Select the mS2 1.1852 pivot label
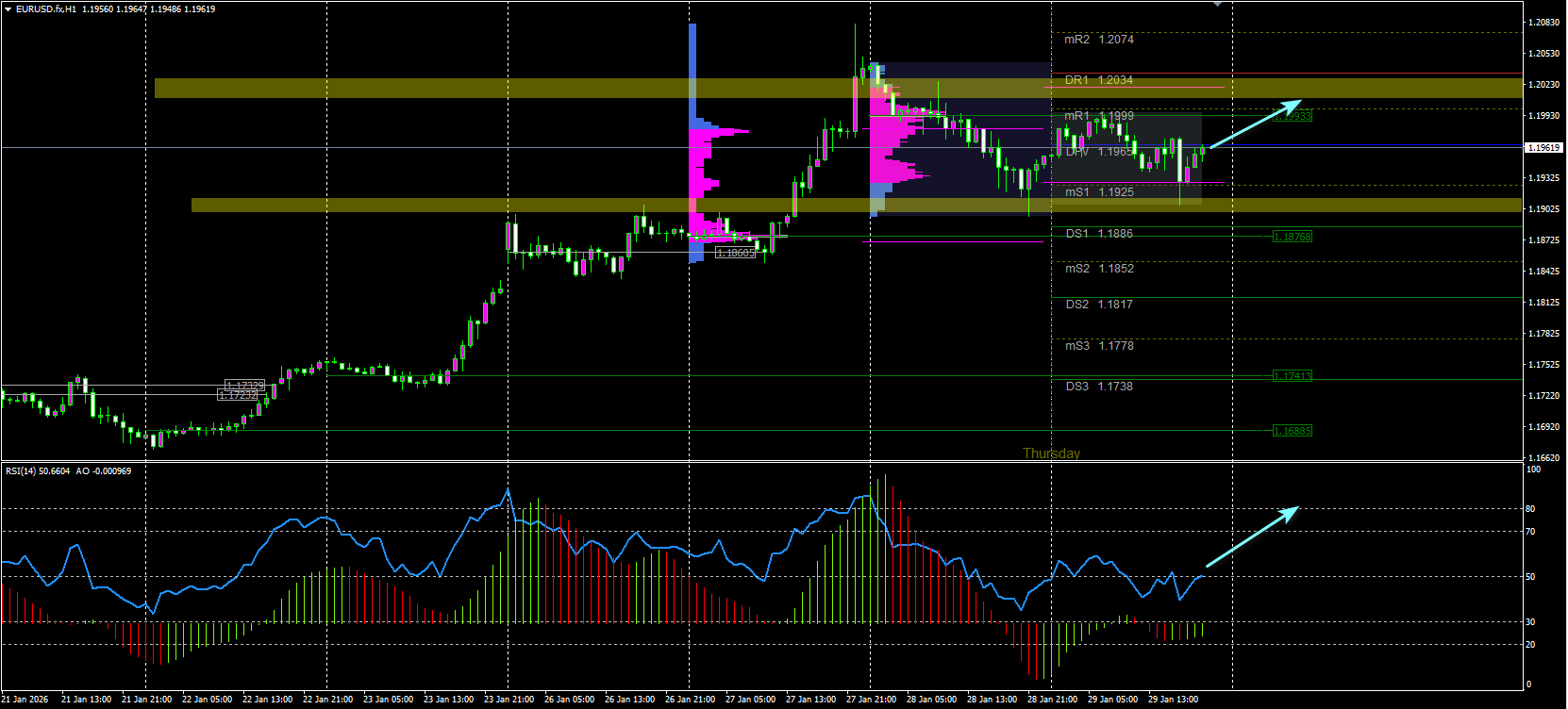 1099,269
